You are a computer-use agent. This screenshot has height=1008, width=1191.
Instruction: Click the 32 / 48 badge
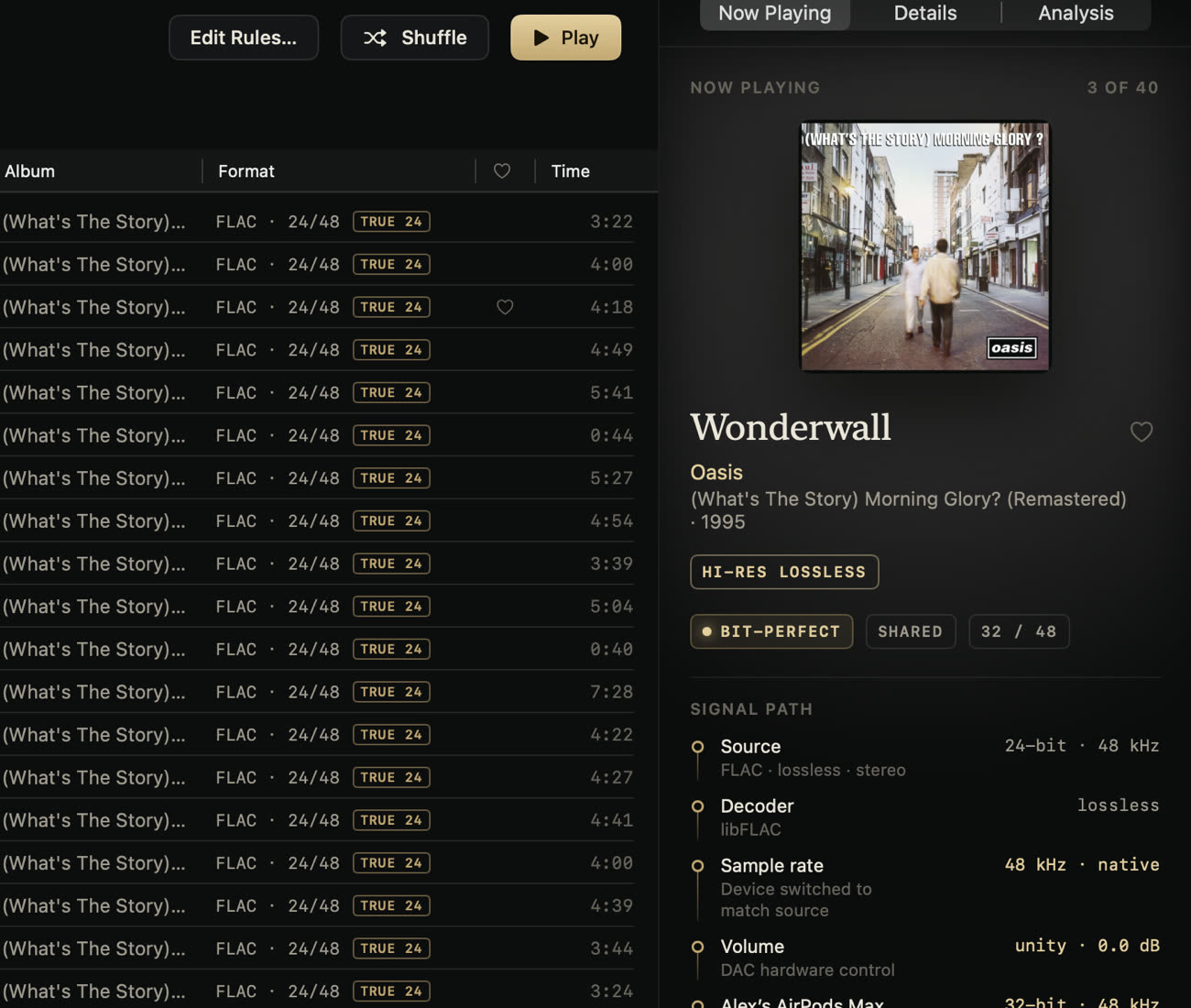(x=1019, y=631)
